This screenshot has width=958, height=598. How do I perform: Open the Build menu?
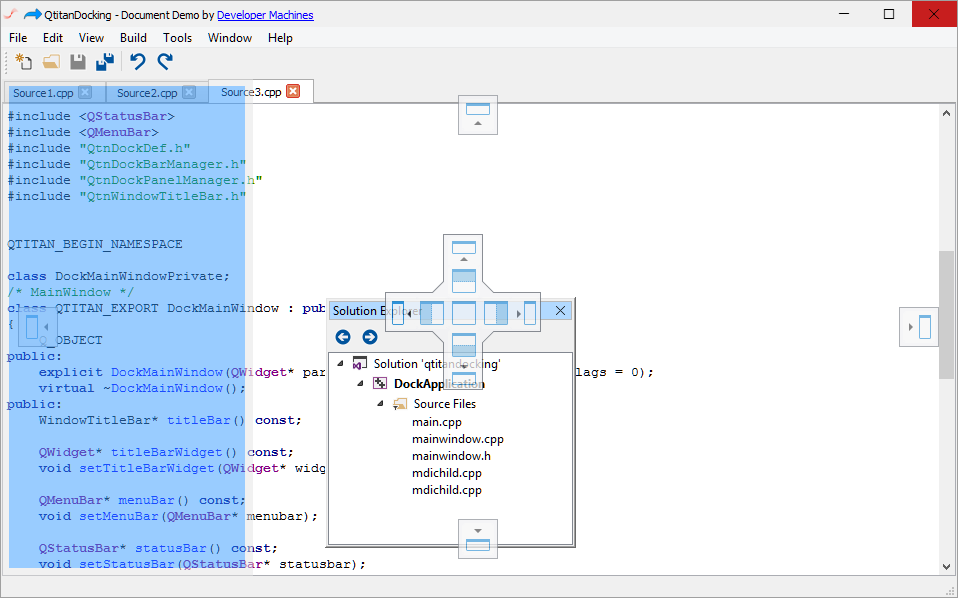(x=133, y=38)
